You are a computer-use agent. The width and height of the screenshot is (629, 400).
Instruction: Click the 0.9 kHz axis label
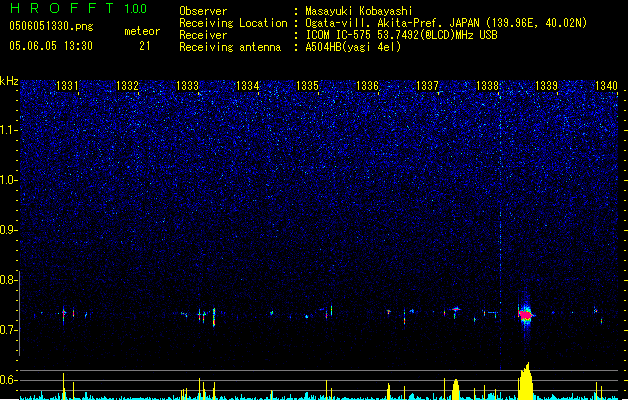point(9,230)
